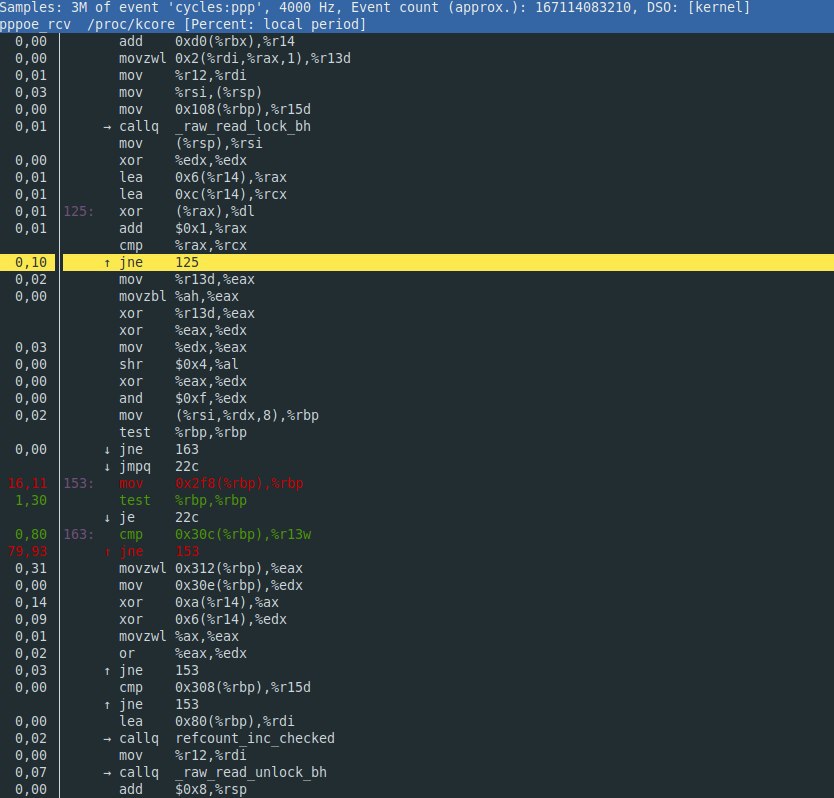Select the highlighted 'jne 125' instruction line
Image resolution: width=834 pixels, height=798 pixels.
coord(448,262)
